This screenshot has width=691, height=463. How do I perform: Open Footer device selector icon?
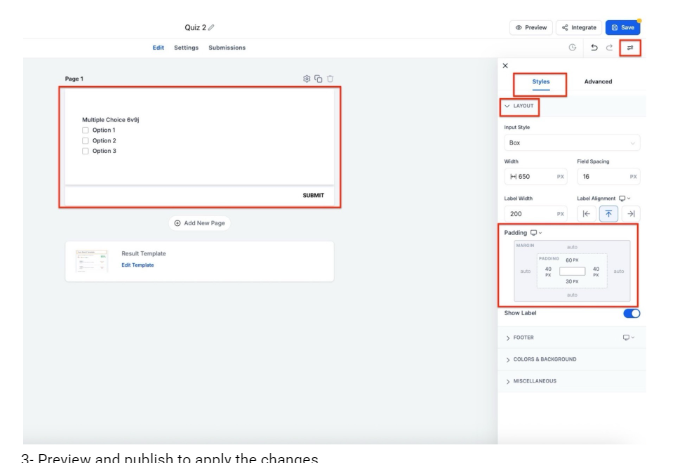(x=628, y=337)
